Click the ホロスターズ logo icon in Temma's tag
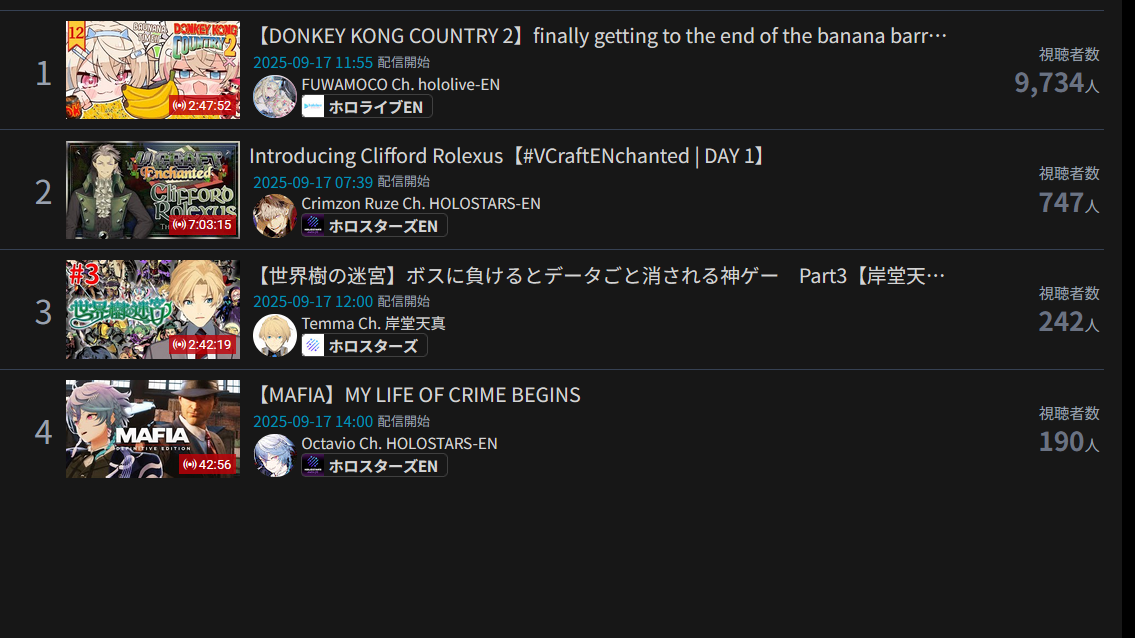 tap(313, 346)
